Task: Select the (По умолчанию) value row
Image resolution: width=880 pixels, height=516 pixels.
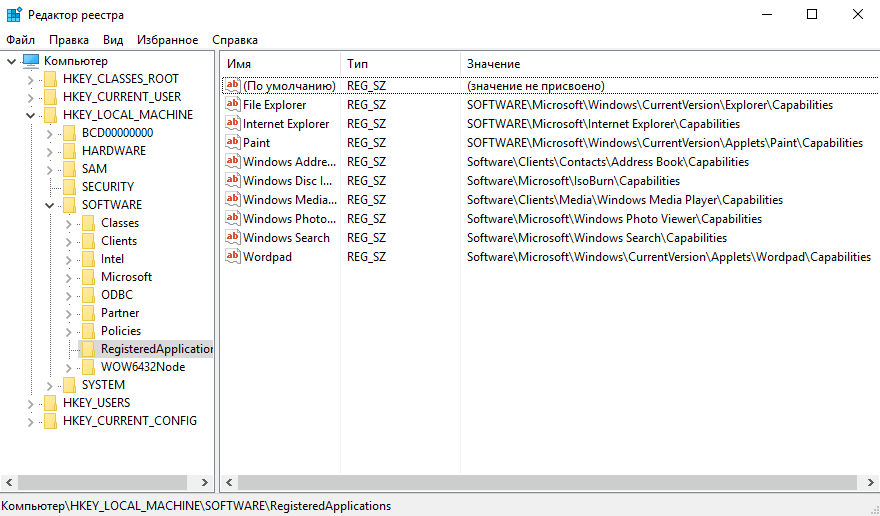Action: click(551, 86)
